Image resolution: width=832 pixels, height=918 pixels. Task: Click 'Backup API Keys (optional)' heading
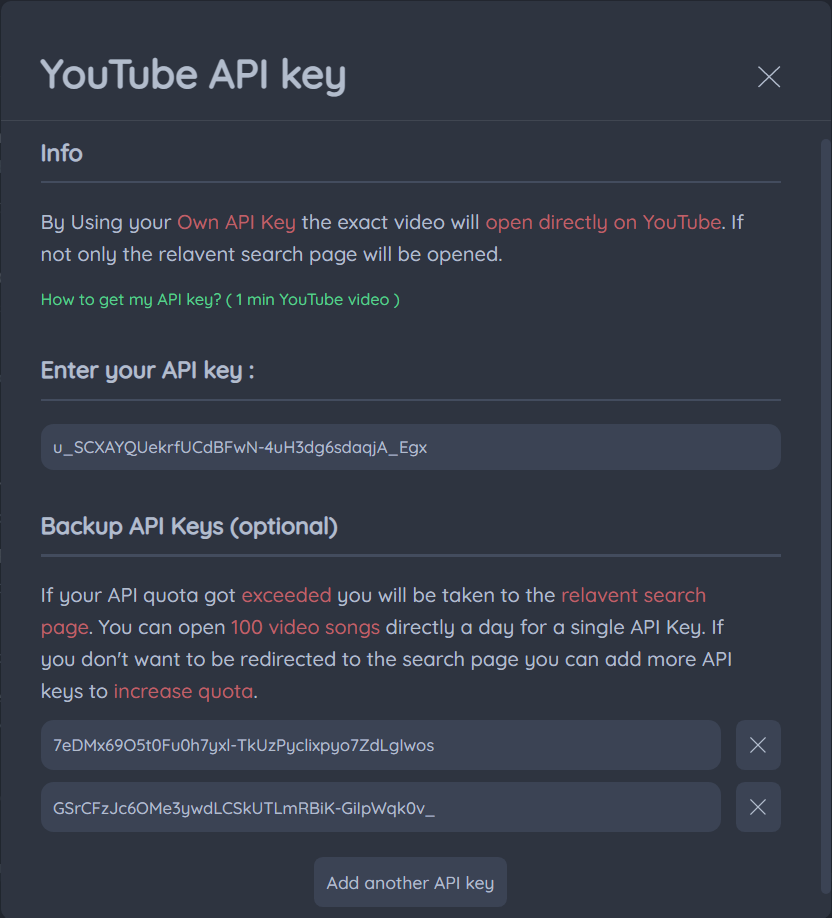click(189, 526)
